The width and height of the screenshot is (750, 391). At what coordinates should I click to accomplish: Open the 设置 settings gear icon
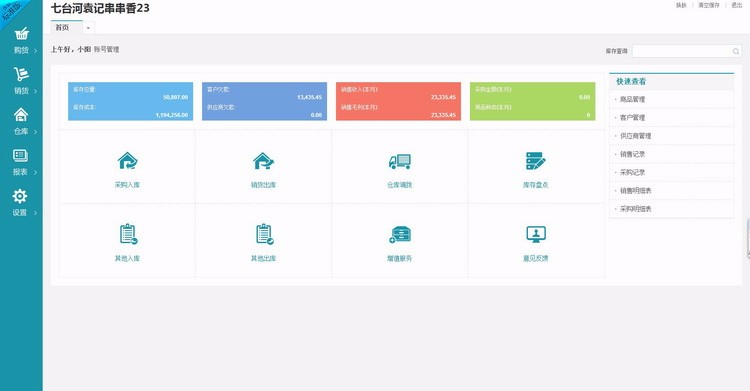(20, 196)
